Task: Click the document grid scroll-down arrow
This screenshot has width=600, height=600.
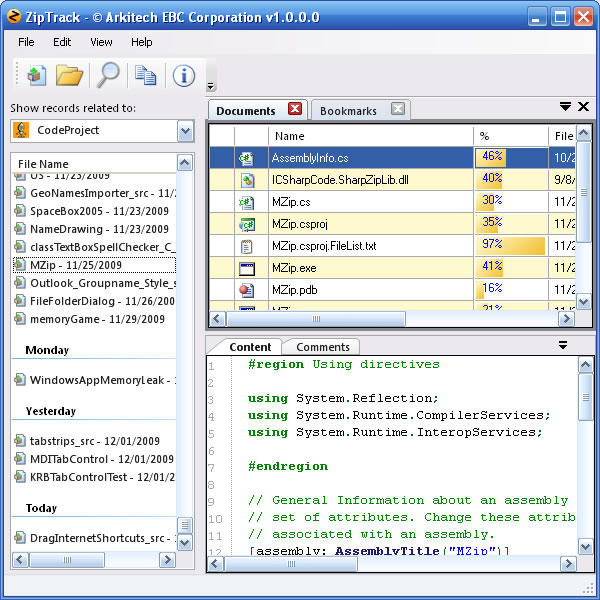Action: (584, 302)
